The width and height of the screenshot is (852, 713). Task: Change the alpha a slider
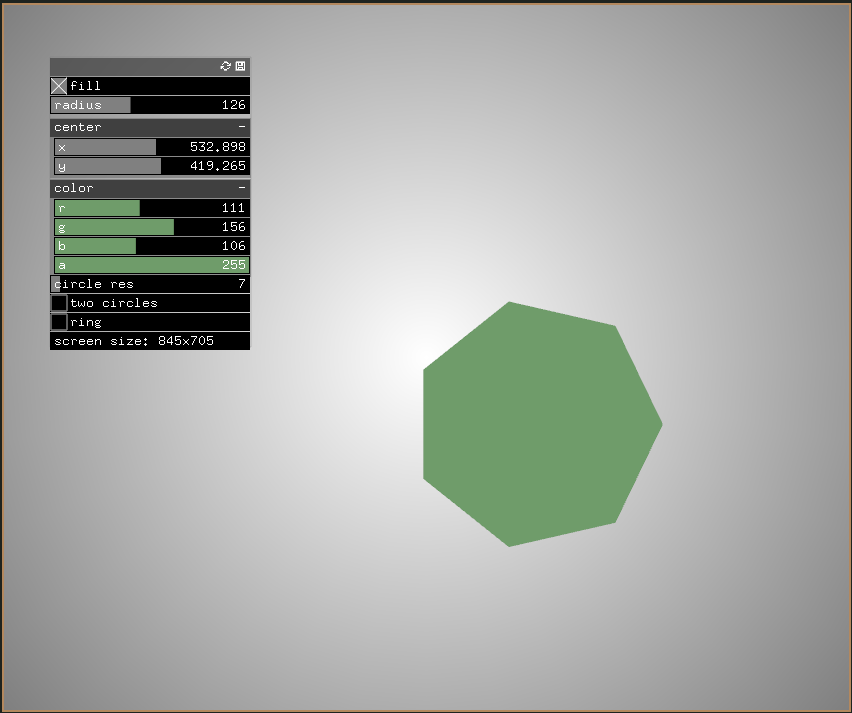152,265
